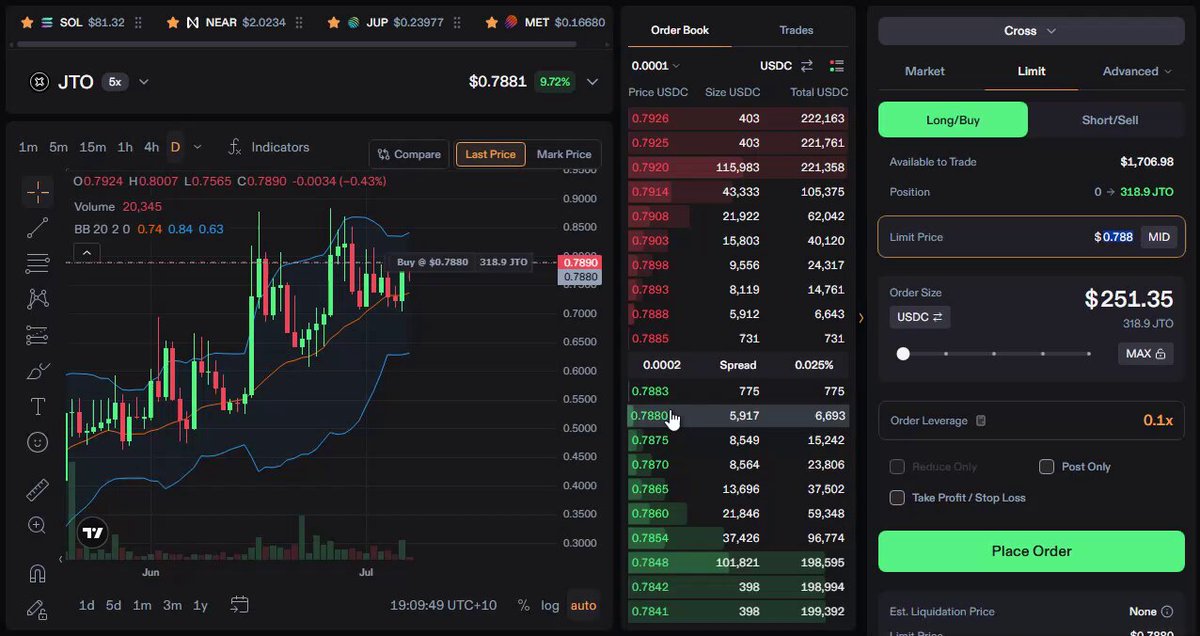Select the trend line drawing tool
This screenshot has height=636, width=1200.
tap(38, 228)
